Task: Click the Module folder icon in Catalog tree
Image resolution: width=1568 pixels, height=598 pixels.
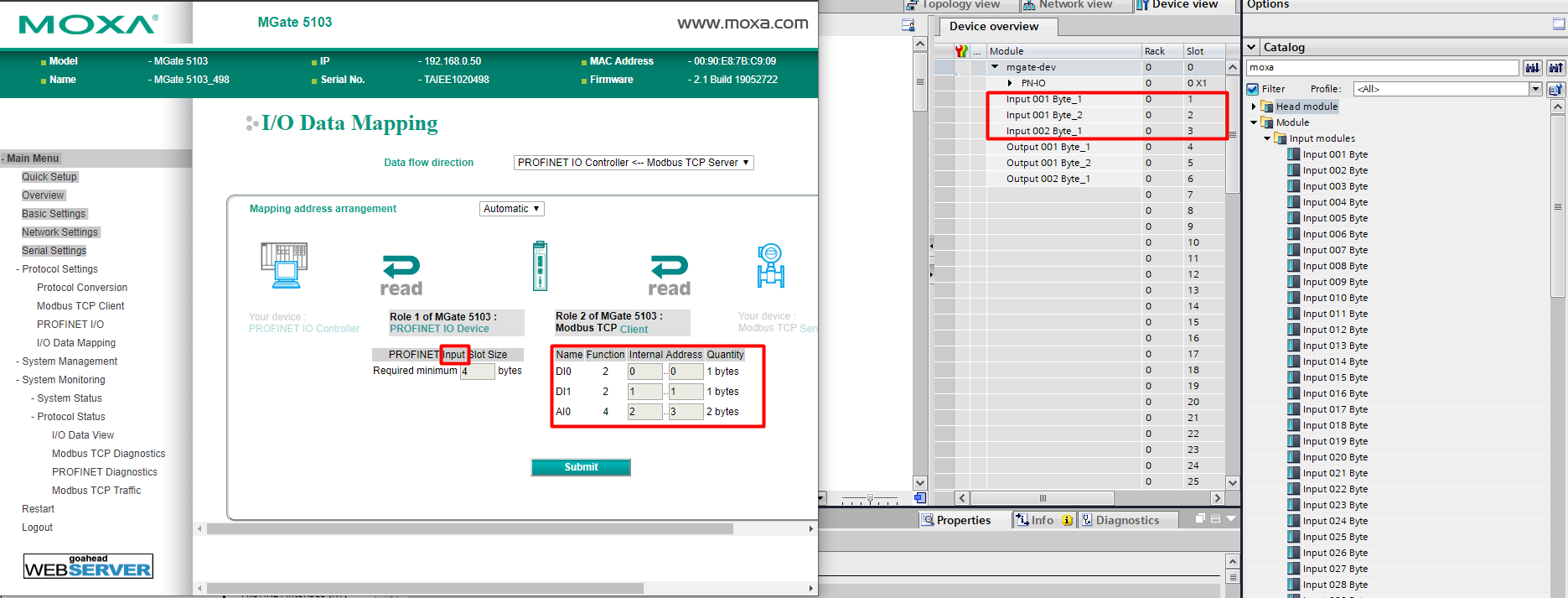Action: click(x=1267, y=122)
